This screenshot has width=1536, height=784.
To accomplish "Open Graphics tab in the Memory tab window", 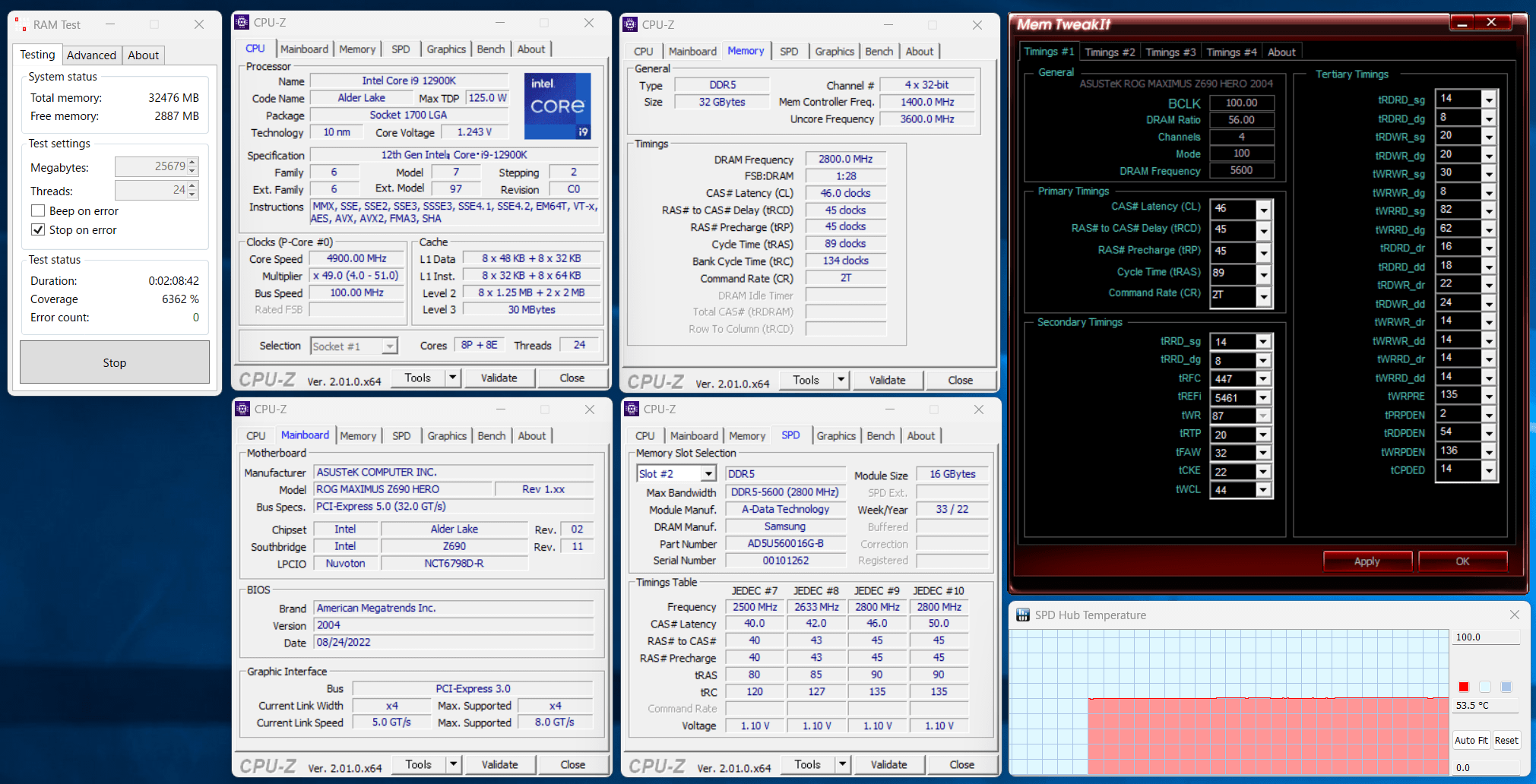I will [x=835, y=51].
